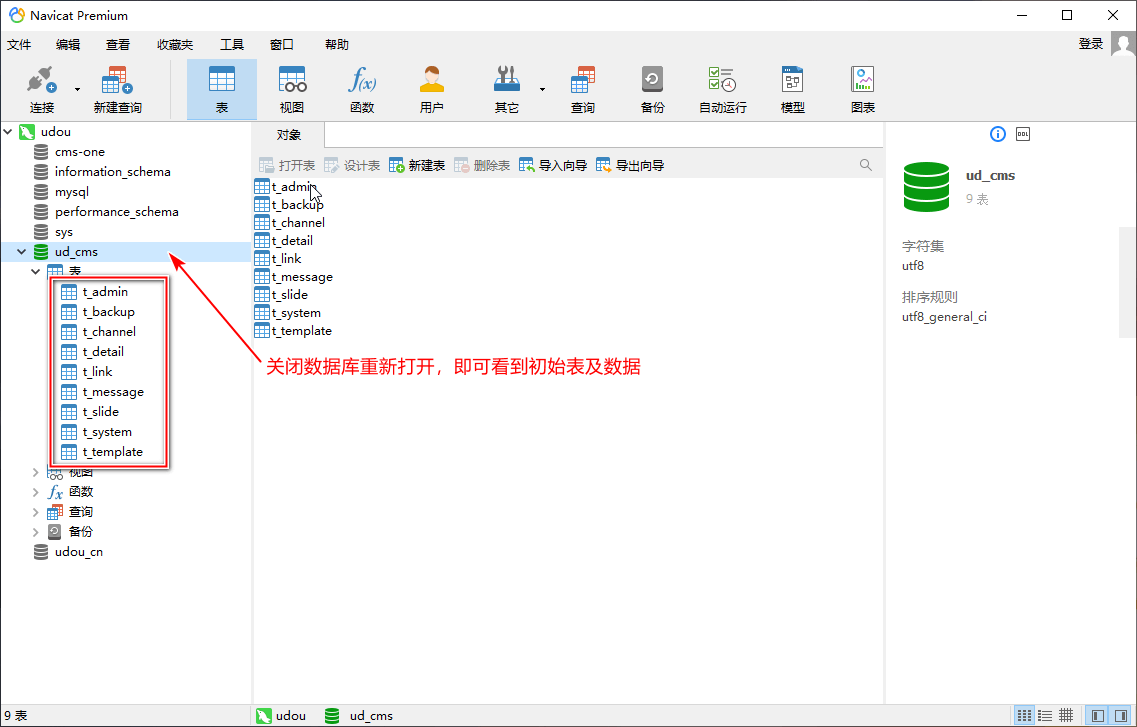
Task: Select t_message in the object list
Action: [x=302, y=277]
